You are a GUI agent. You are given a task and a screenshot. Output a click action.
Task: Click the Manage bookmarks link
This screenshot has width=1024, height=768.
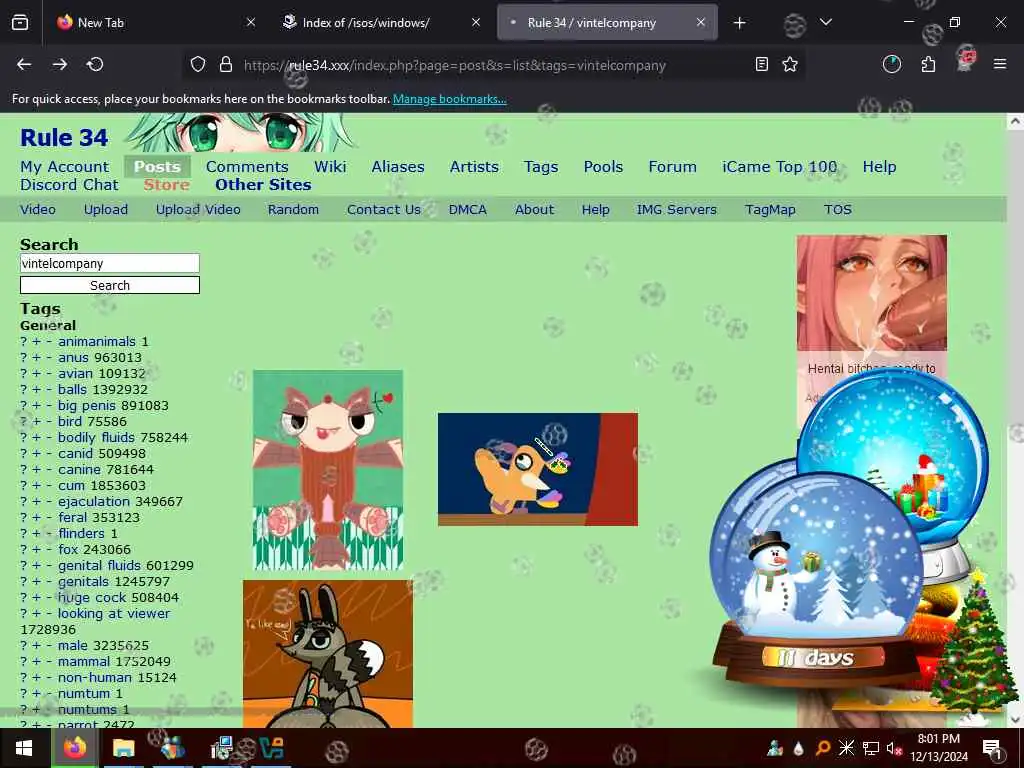pos(449,99)
